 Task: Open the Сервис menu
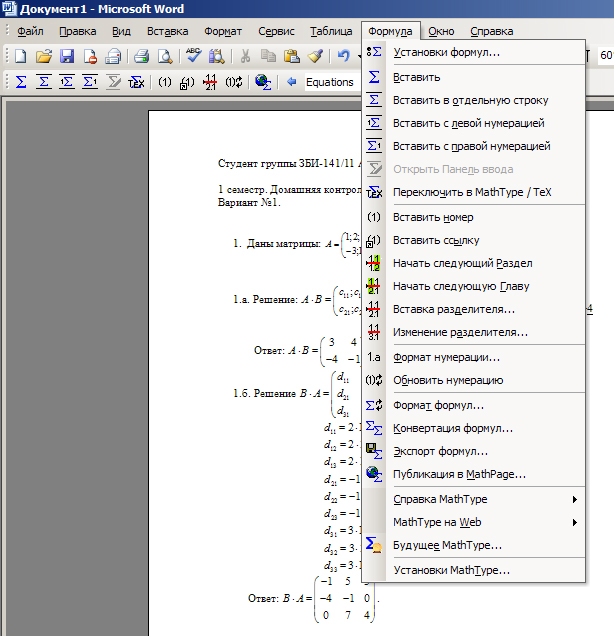276,31
